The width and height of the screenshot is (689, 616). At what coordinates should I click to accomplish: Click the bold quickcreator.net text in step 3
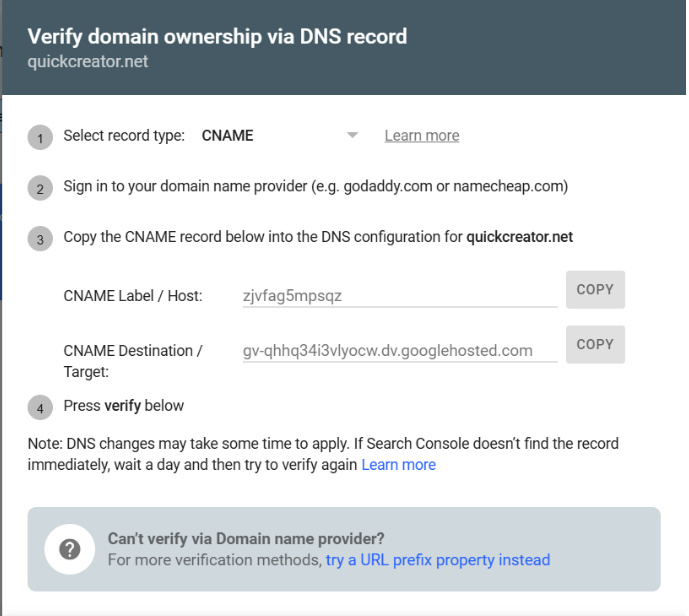(x=519, y=237)
